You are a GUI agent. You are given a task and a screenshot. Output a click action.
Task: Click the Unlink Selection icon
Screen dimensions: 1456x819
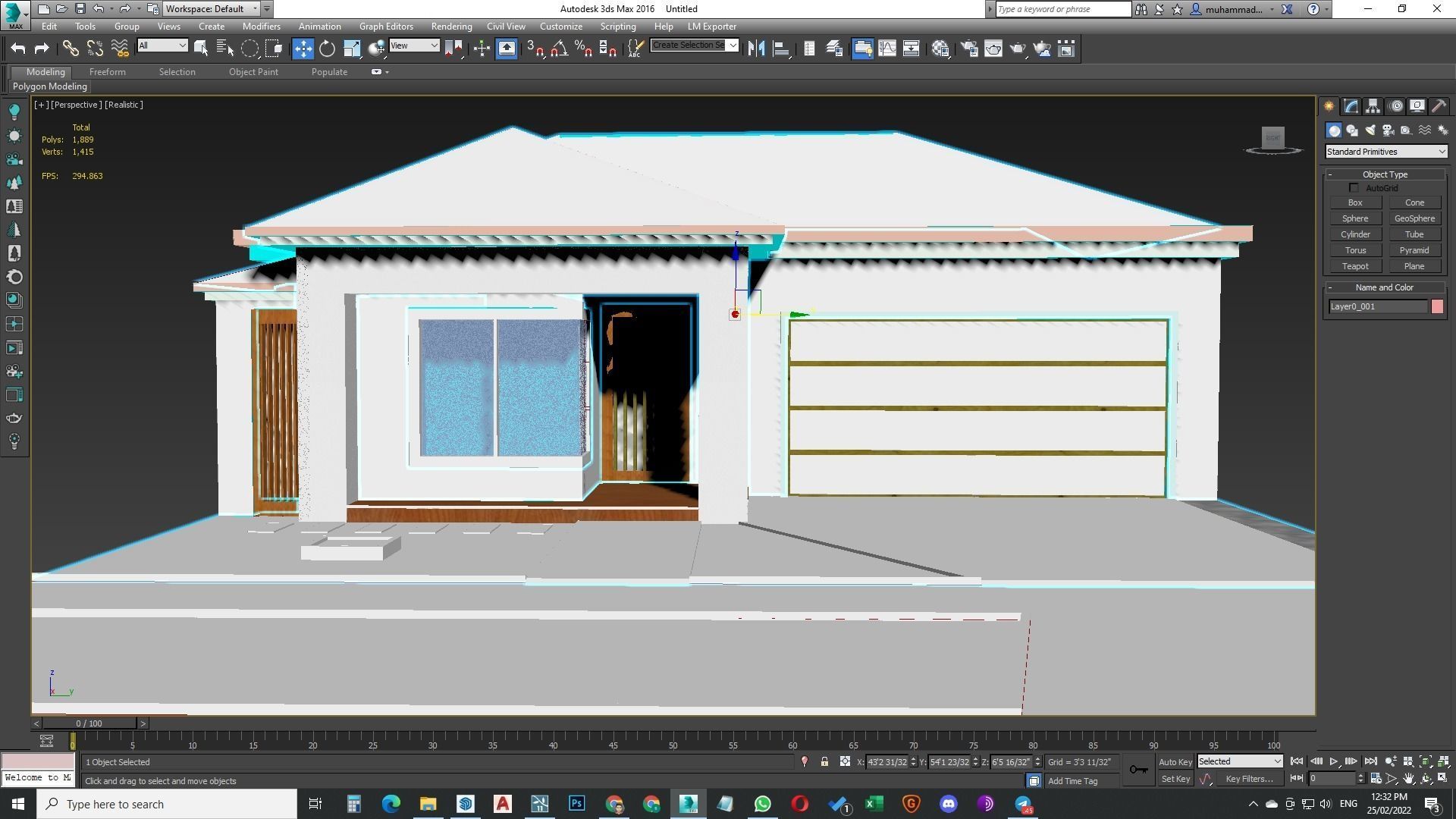pyautogui.click(x=95, y=49)
